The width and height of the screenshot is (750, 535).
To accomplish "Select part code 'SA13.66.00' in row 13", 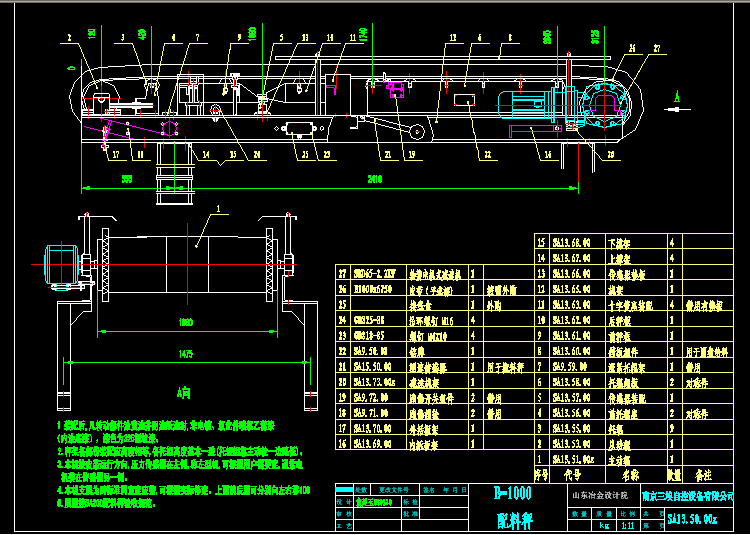I will tap(571, 274).
